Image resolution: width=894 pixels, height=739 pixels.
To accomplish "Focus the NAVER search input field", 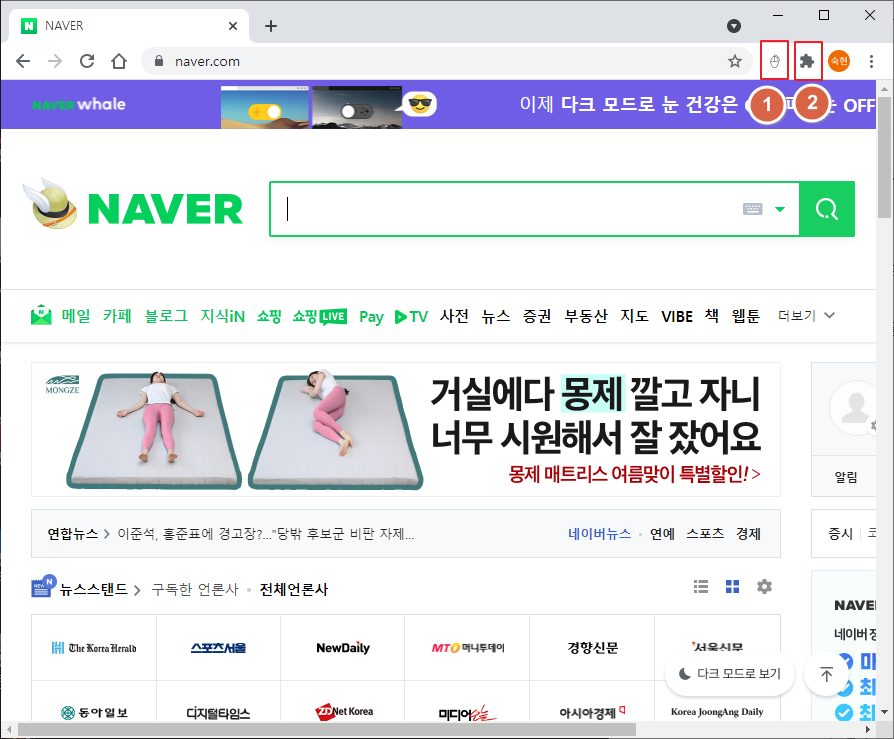I will pyautogui.click(x=505, y=209).
